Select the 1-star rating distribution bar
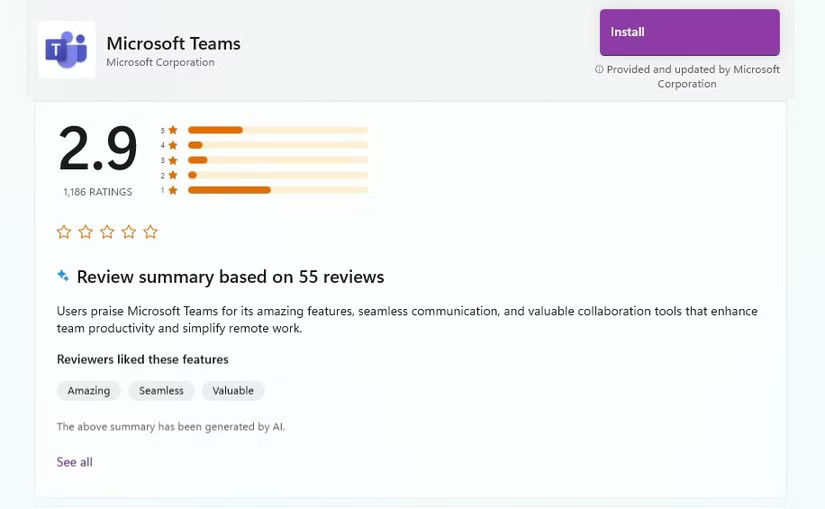 [277, 190]
